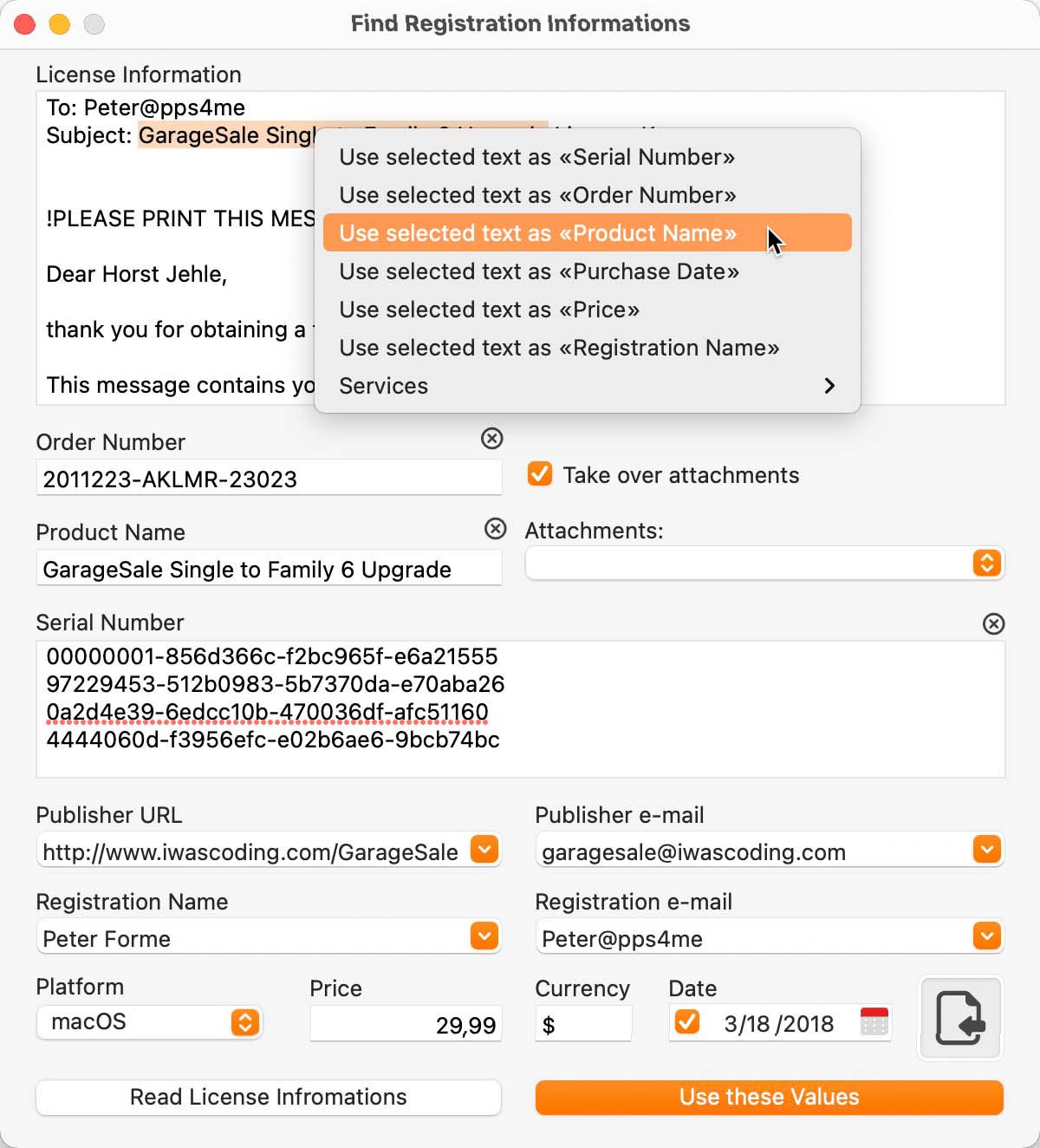Click the Currency field showing $
This screenshot has width=1040, height=1148.
[583, 1024]
